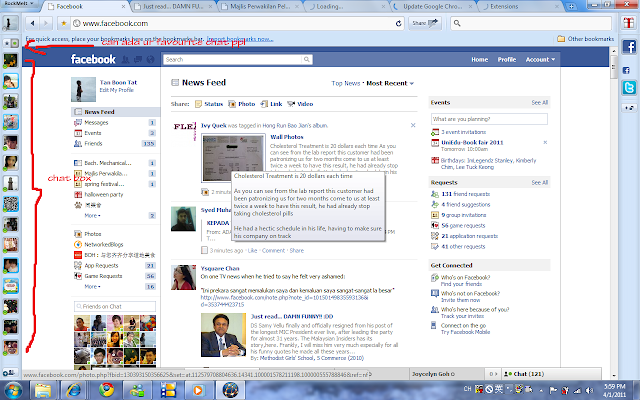Open the Account dropdown menu
Image resolution: width=640 pixels, height=400 pixels.
pos(540,60)
